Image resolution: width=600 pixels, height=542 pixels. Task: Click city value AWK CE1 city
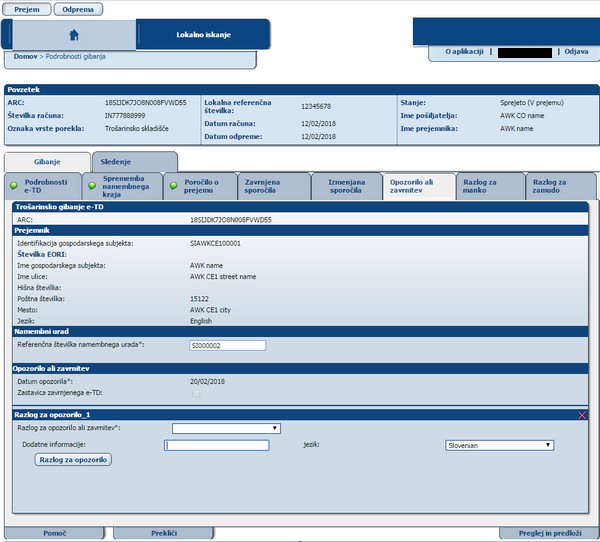point(210,310)
